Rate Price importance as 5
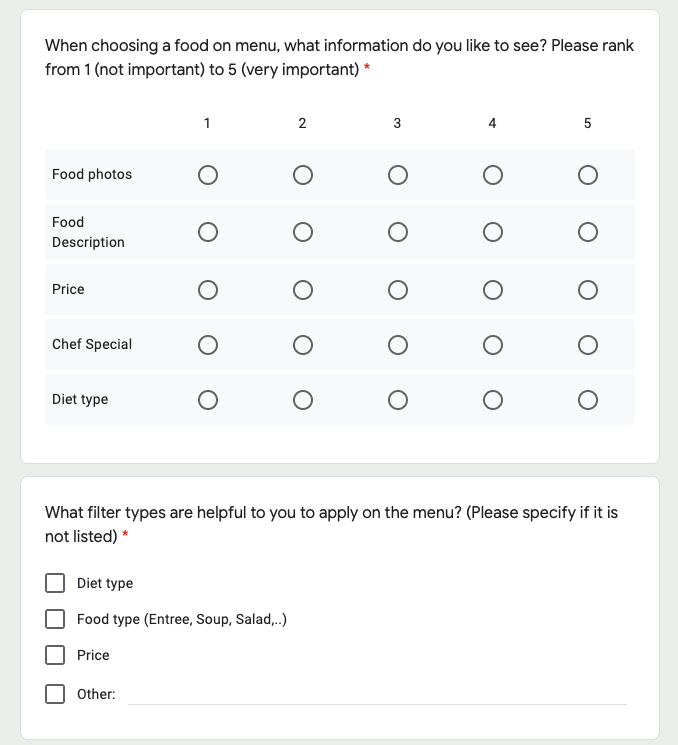Screen dimensions: 678x745 (x=588, y=290)
